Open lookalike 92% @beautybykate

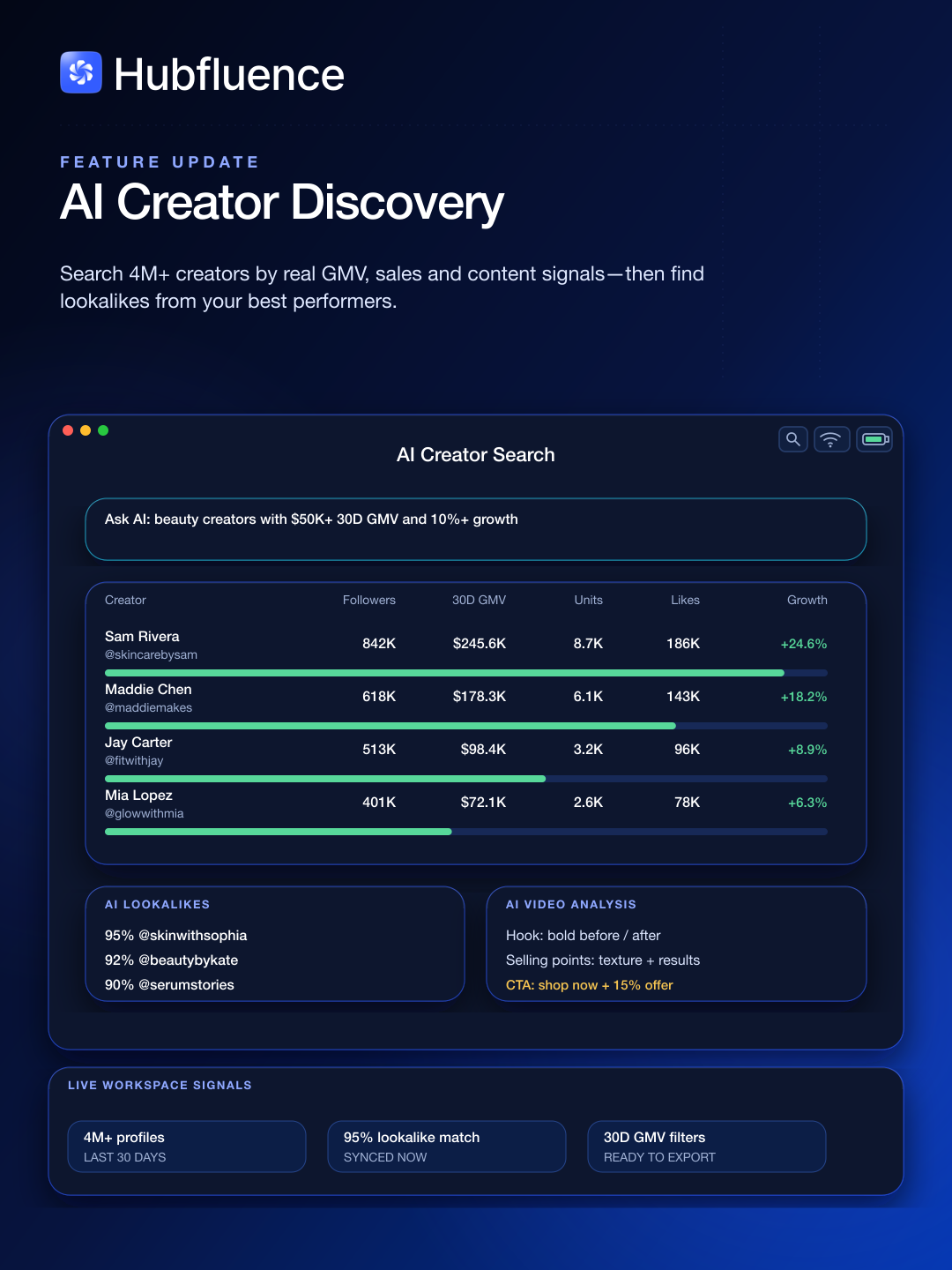(x=172, y=960)
